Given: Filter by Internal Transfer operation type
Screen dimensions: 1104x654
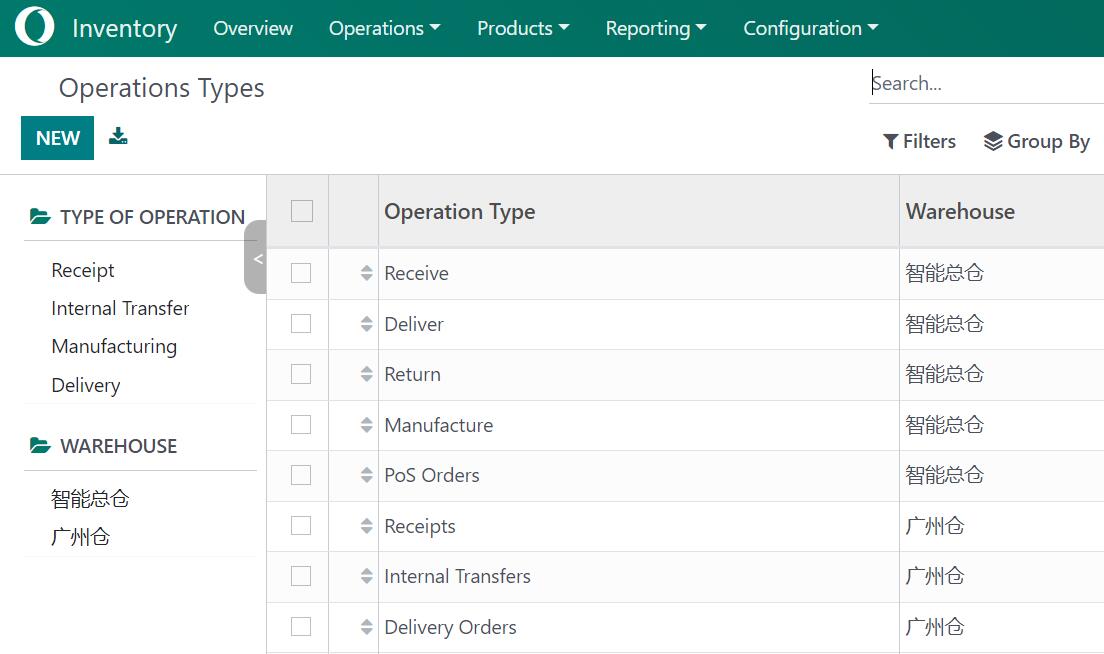Looking at the screenshot, I should click(x=120, y=308).
